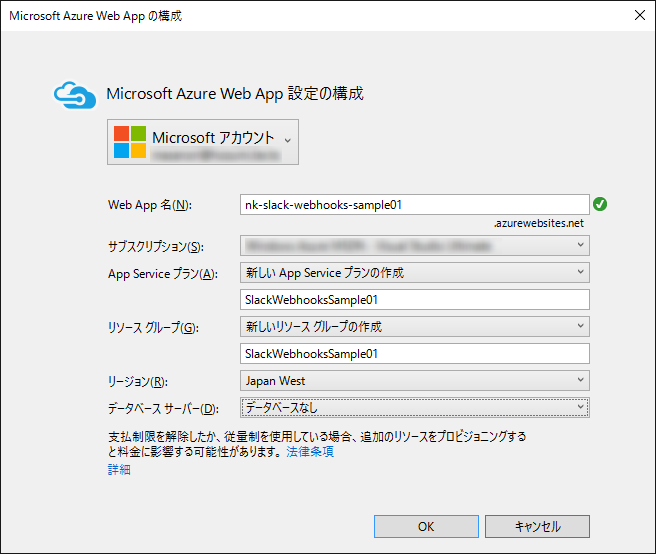This screenshot has width=656, height=554.
Task: Click the Microsoft four-color logo
Action: coord(130,142)
